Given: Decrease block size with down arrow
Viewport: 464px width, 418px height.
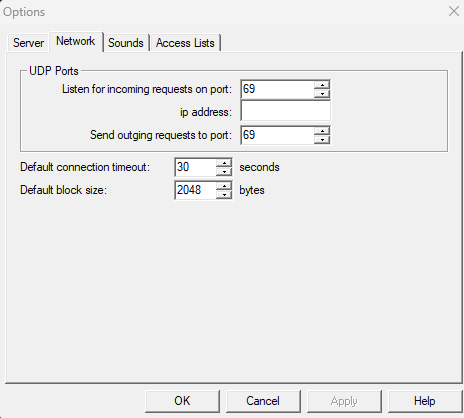Looking at the screenshot, I should point(224,195).
